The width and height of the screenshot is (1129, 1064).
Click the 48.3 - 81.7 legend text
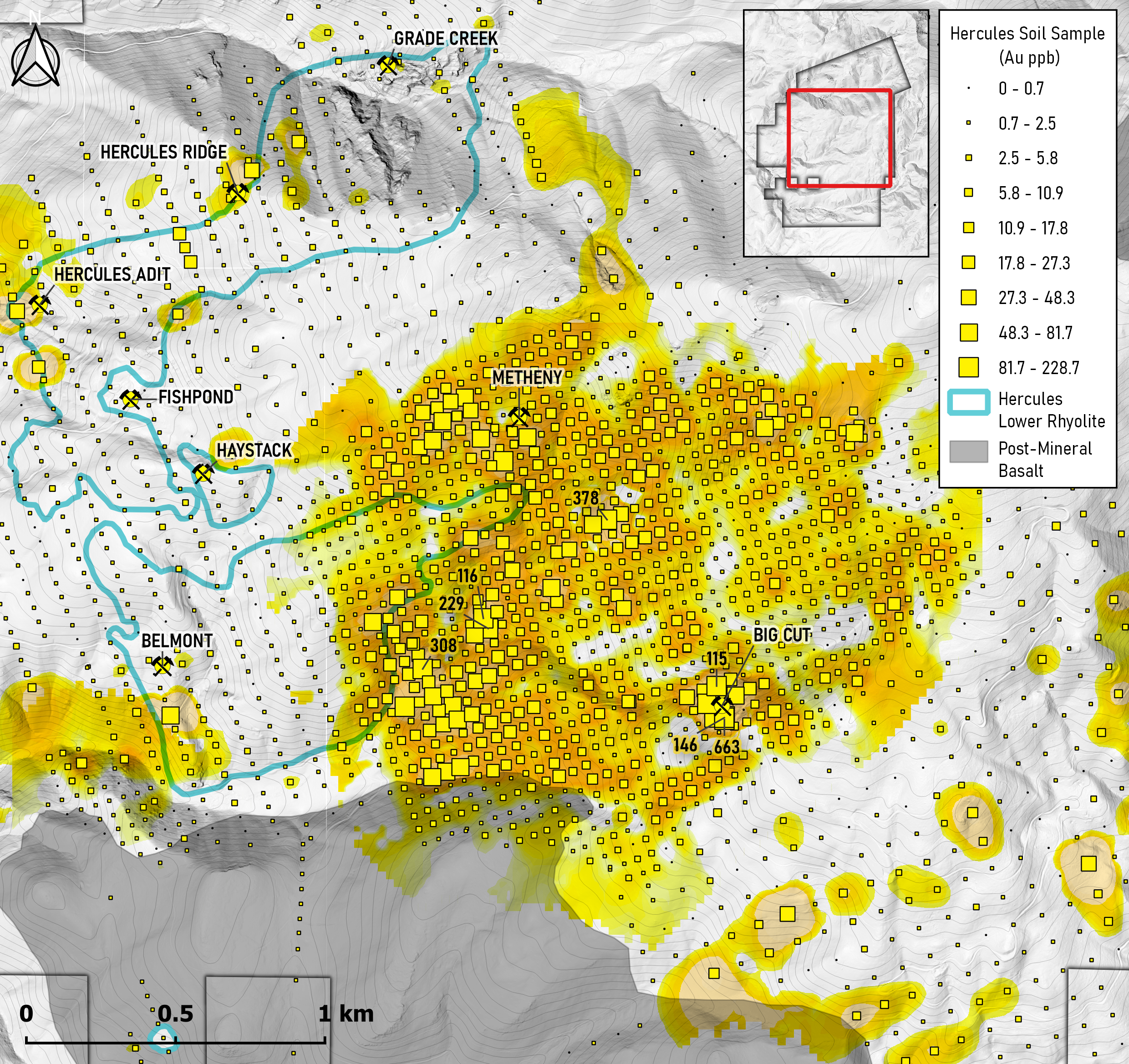click(x=1035, y=333)
